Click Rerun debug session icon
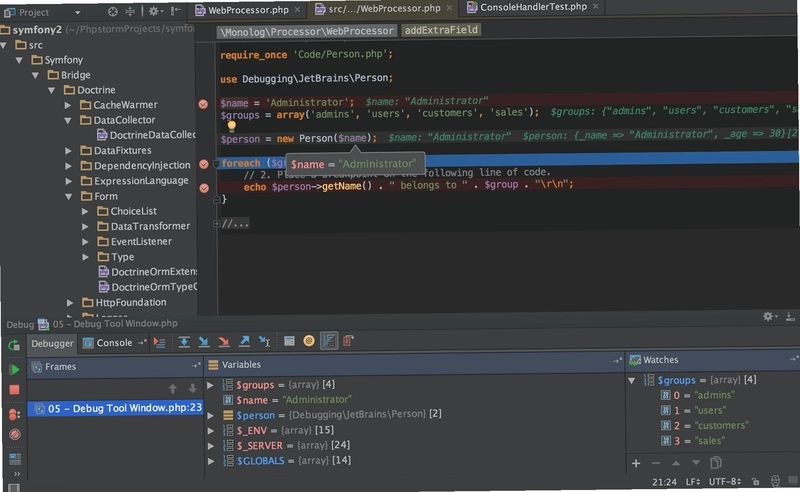This screenshot has width=800, height=492. coord(14,346)
